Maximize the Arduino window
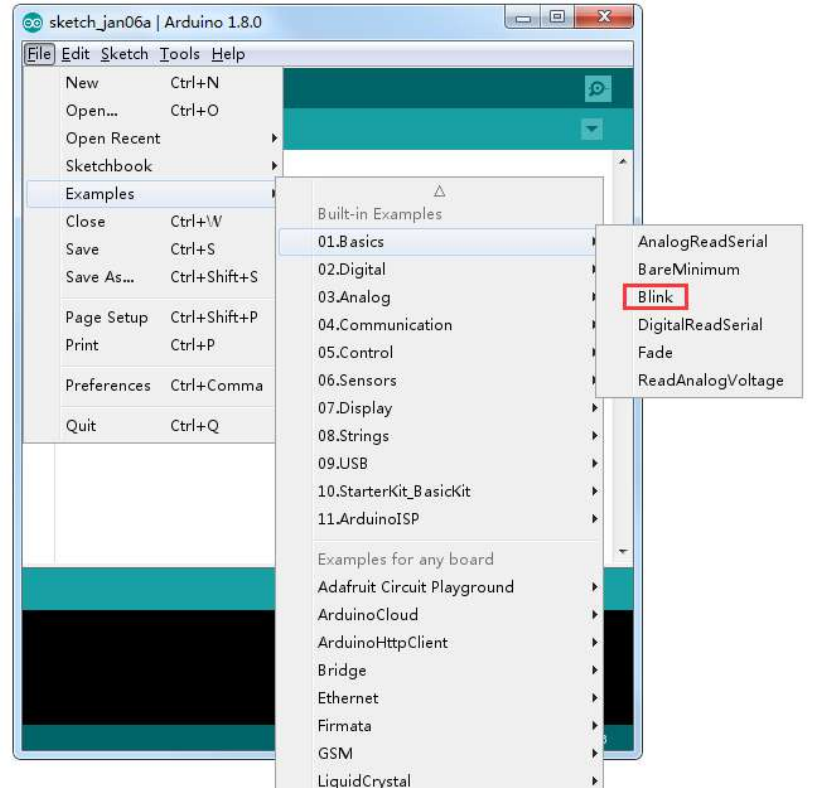The height and width of the screenshot is (788, 826). click(557, 17)
